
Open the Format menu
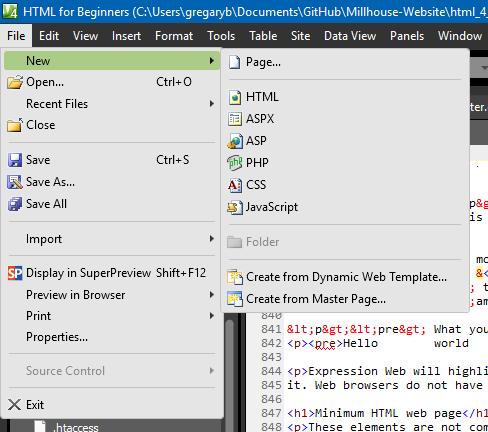(174, 36)
